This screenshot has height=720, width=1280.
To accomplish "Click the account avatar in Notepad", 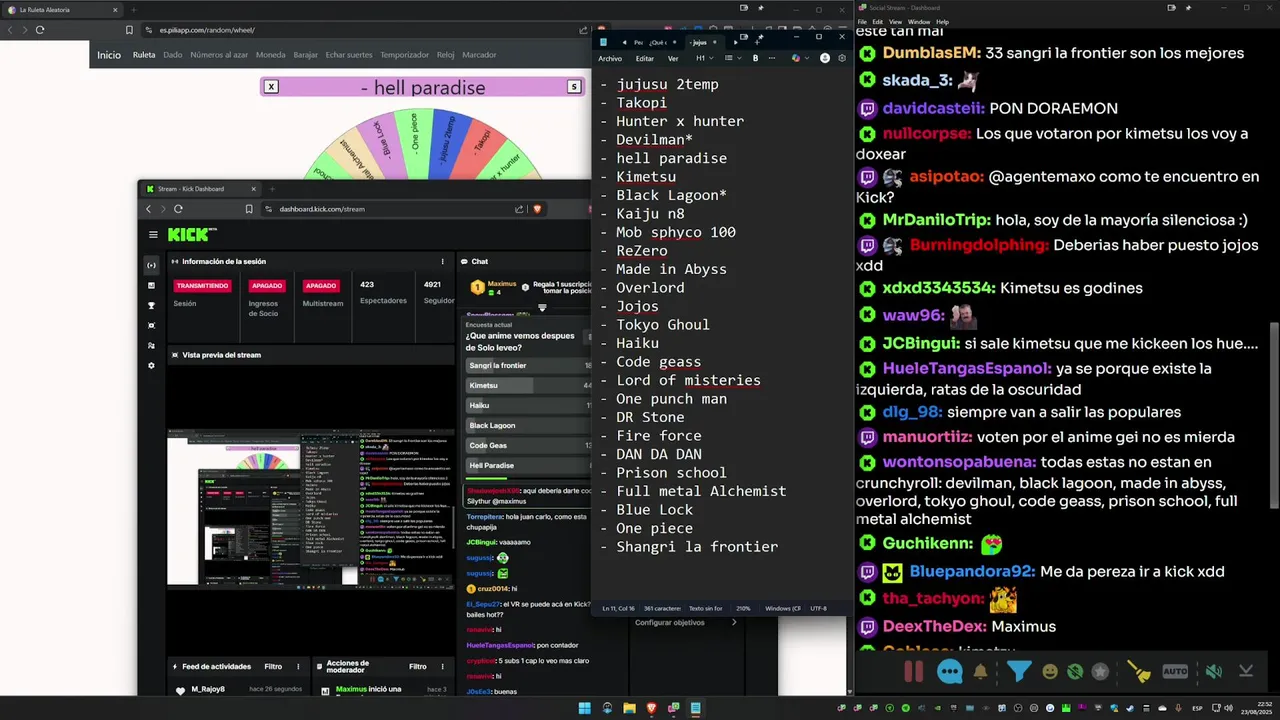I will pyautogui.click(x=825, y=58).
